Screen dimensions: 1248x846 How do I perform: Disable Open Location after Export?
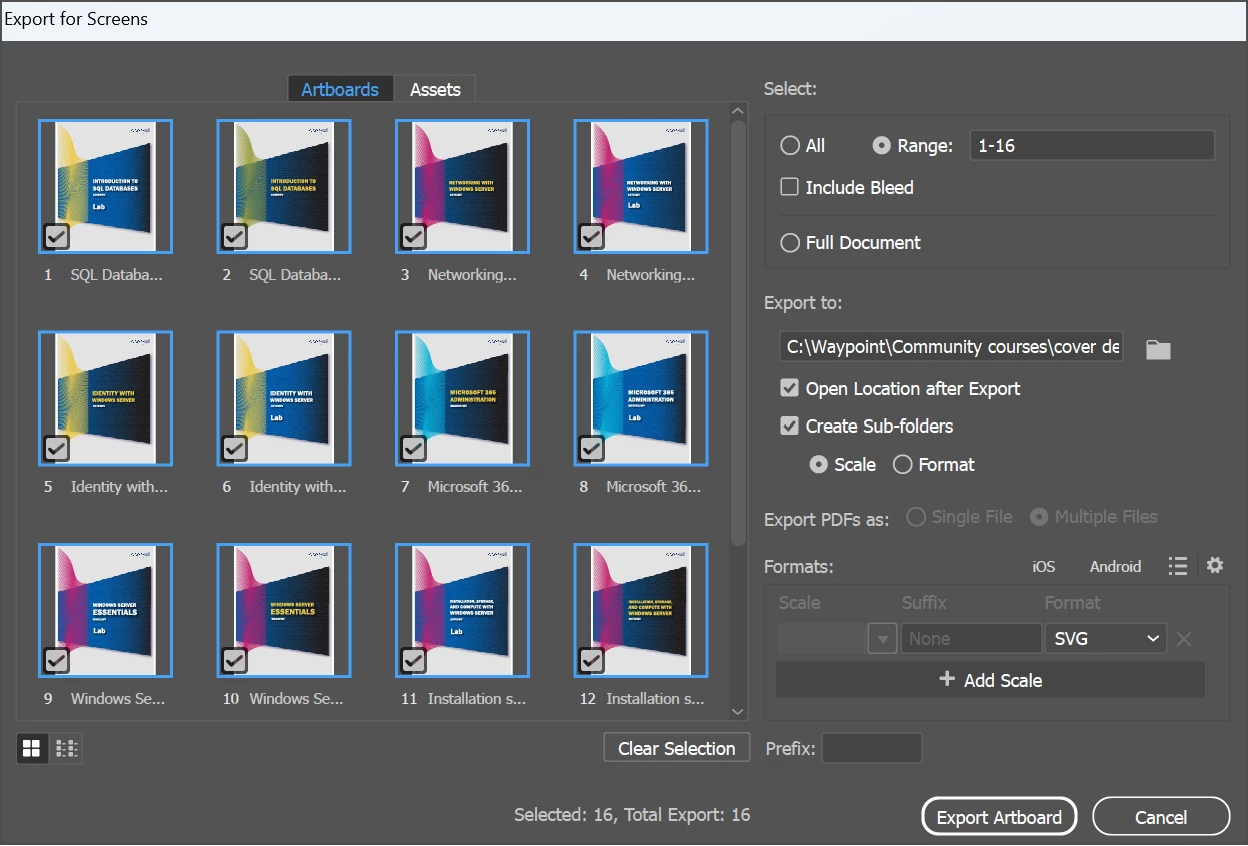(790, 388)
